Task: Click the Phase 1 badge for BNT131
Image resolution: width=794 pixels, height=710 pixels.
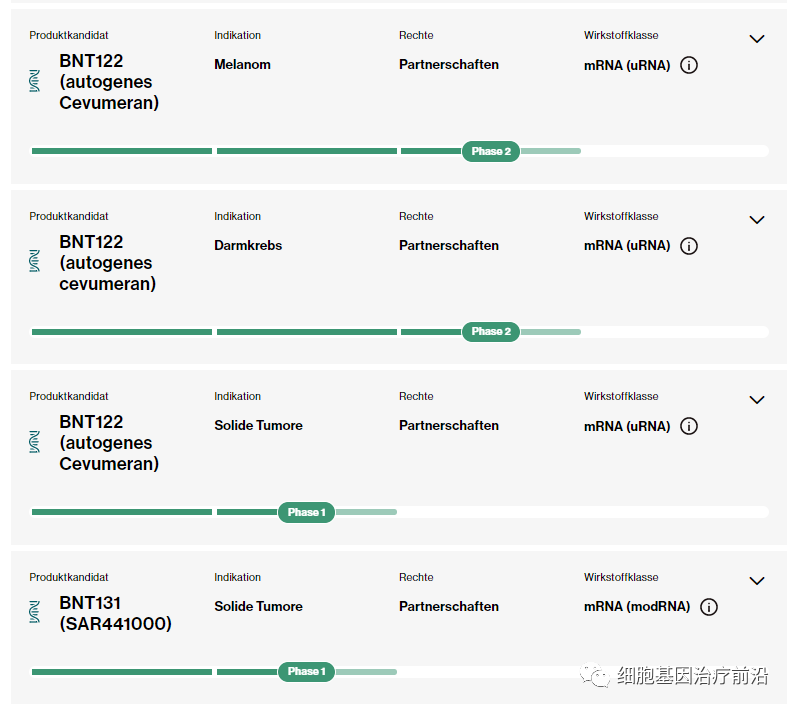Action: click(x=306, y=671)
